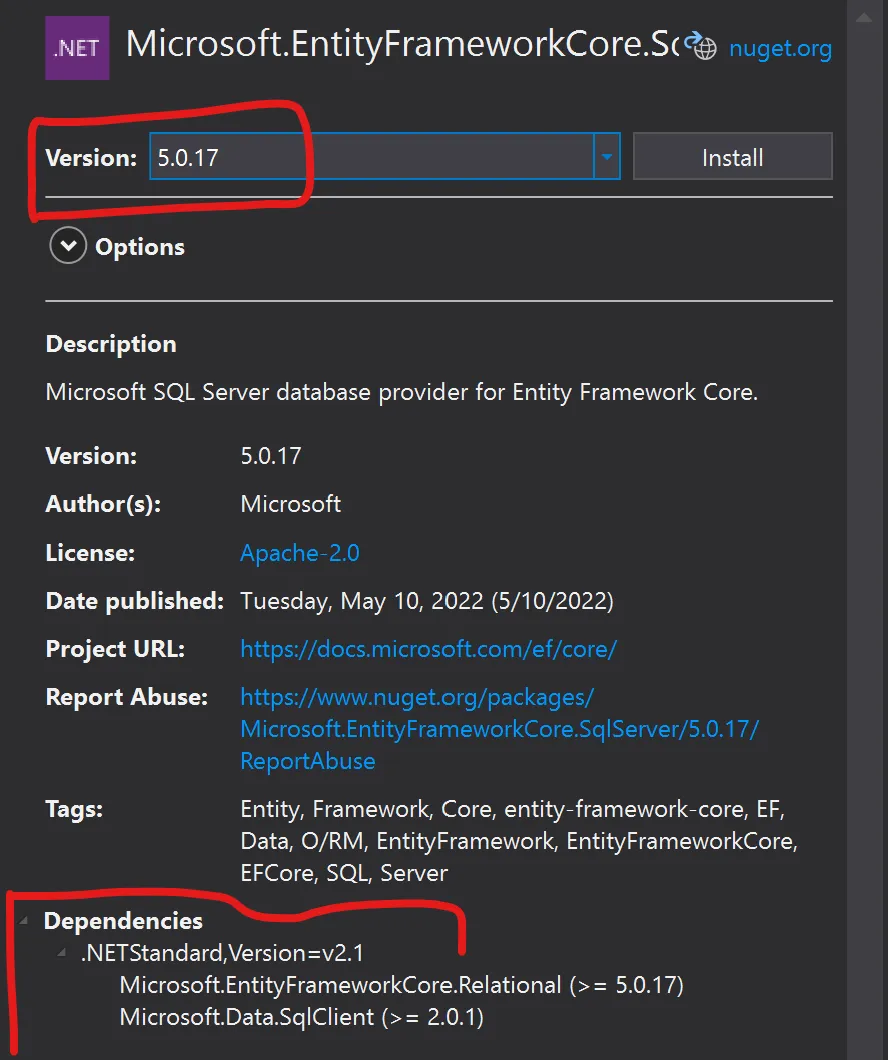Click the Description heading

pyautogui.click(x=111, y=344)
